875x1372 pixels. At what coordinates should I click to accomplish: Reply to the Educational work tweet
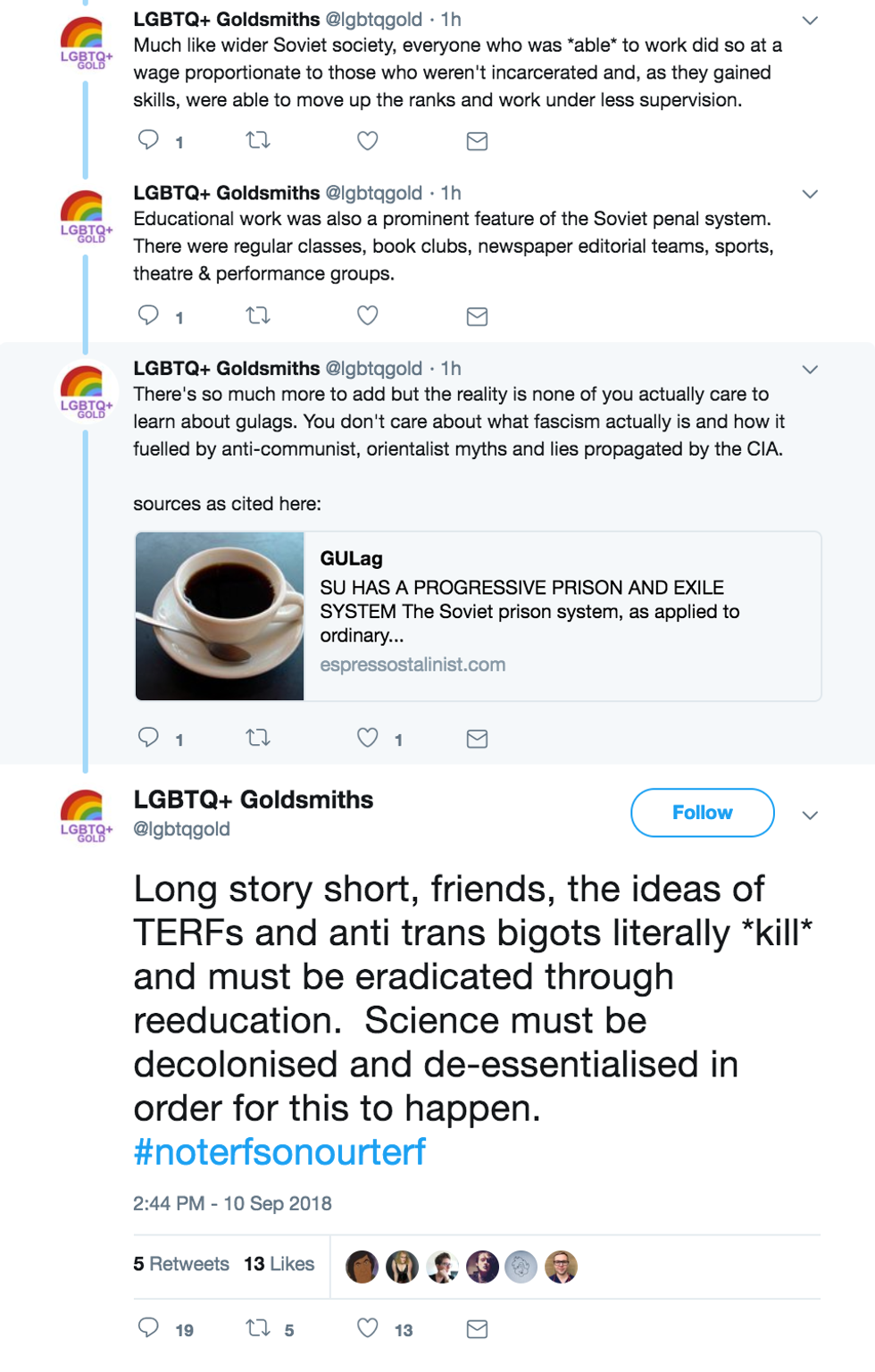pyautogui.click(x=148, y=315)
